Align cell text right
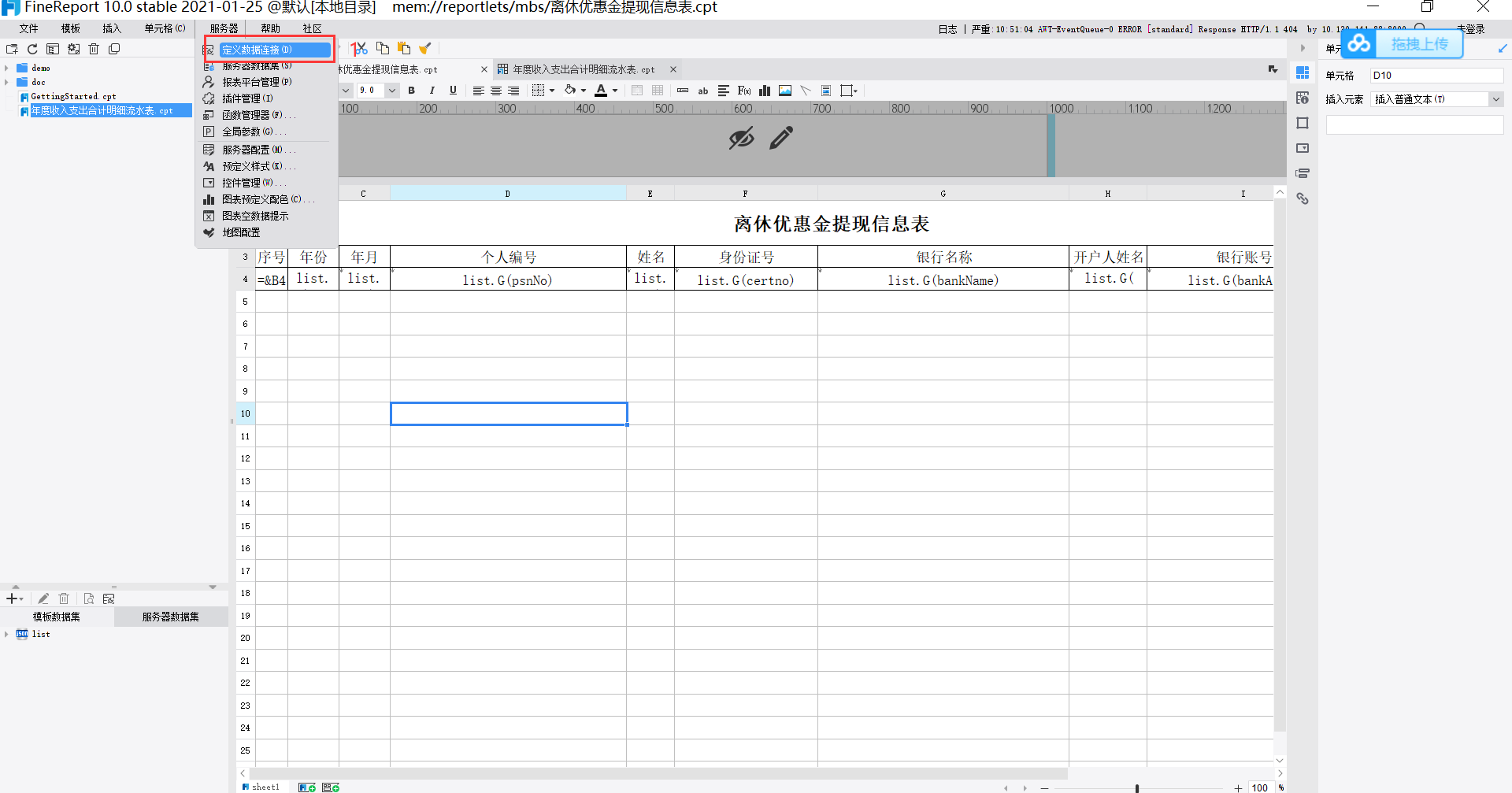Image resolution: width=1512 pixels, height=793 pixels. [513, 91]
